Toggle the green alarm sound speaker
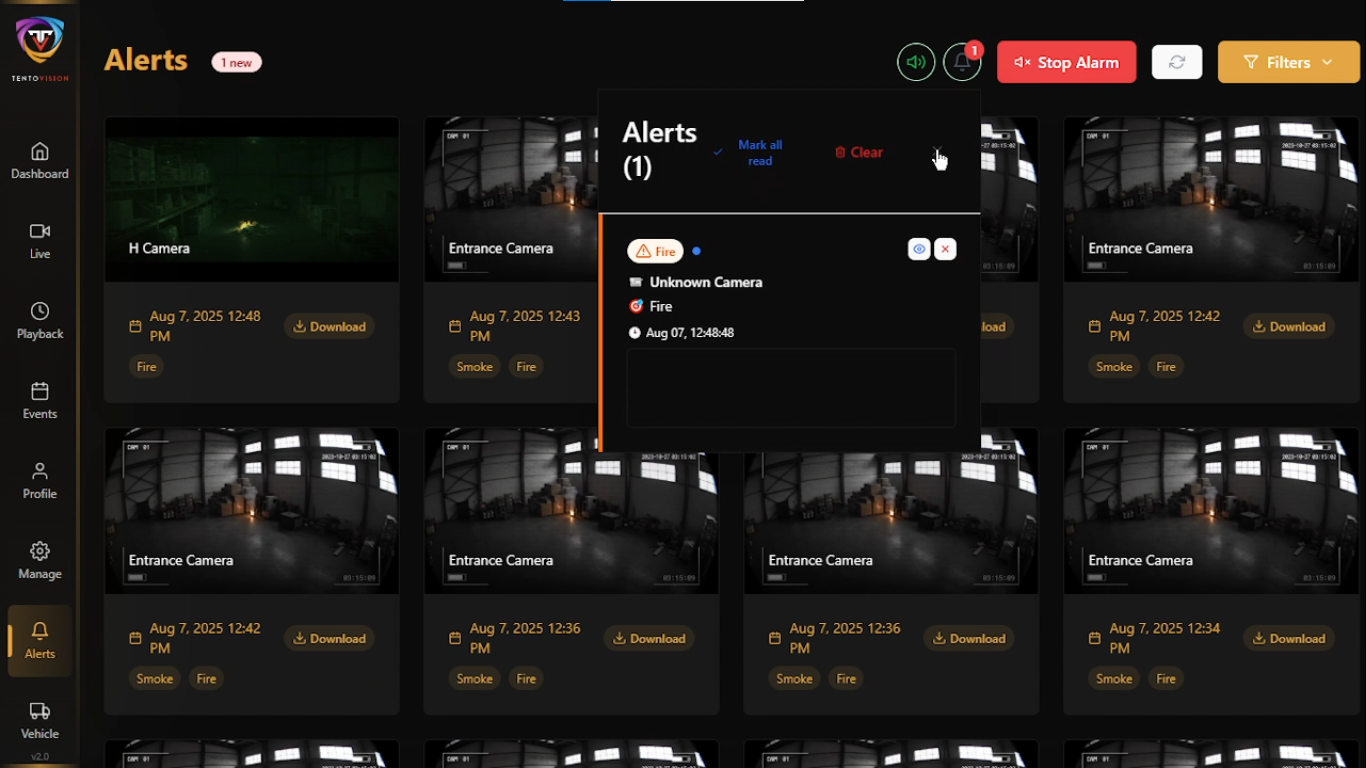The height and width of the screenshot is (768, 1366). [916, 62]
